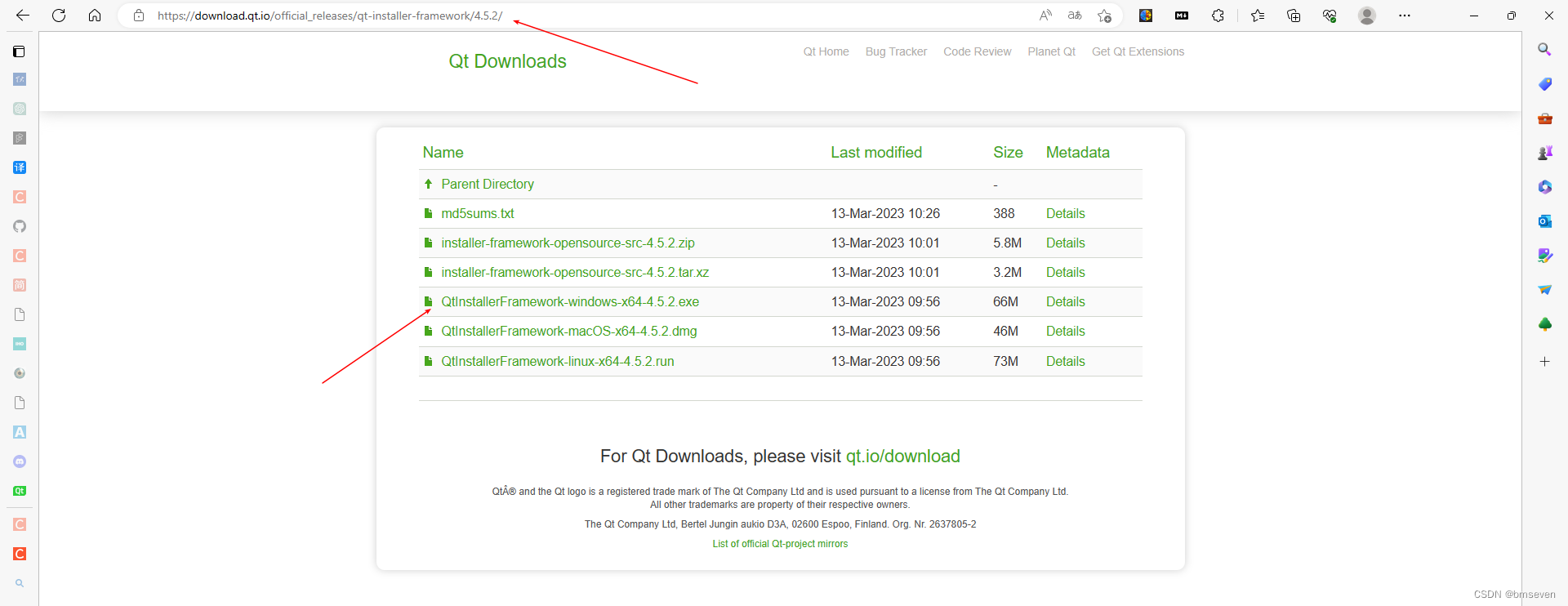Viewport: 1568px width, 606px height.
Task: Open sidebar Image Creator icon
Action: [1544, 256]
